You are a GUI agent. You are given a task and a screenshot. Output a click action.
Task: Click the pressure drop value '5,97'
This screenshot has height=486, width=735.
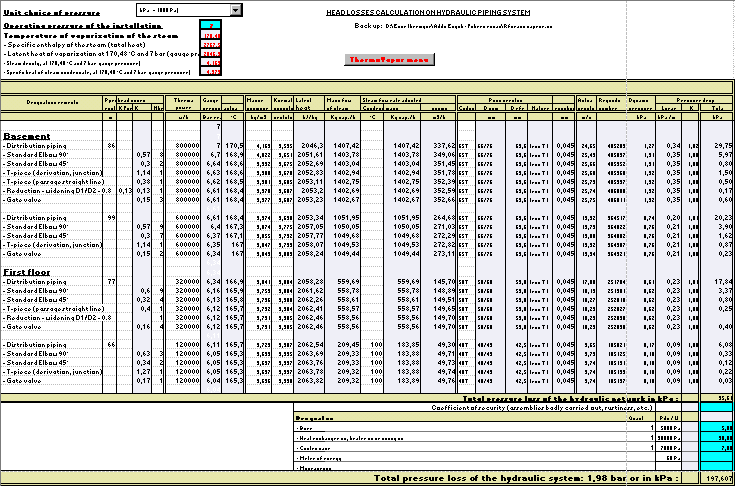726,155
